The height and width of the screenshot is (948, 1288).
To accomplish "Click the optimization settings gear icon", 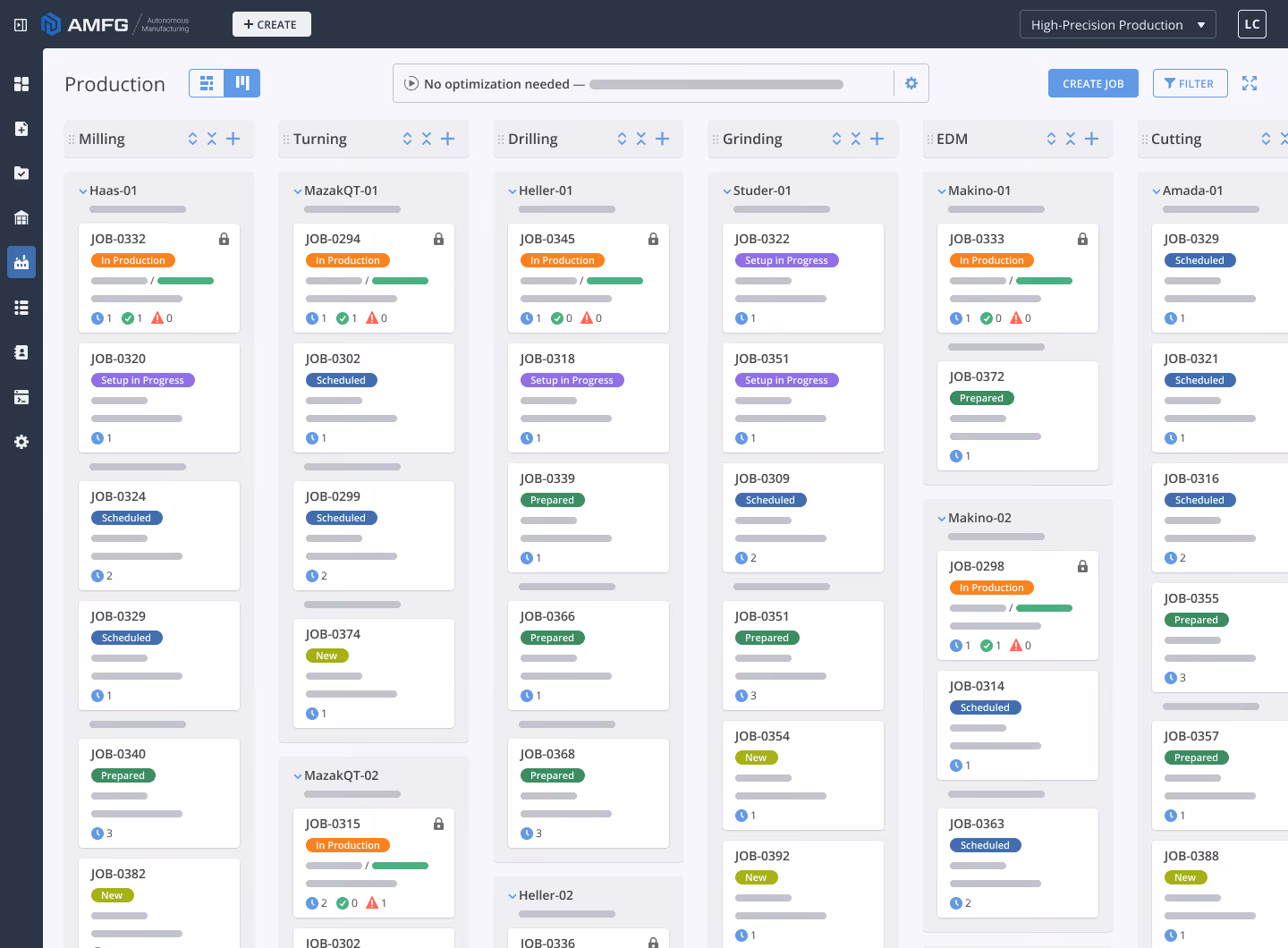I will 911,82.
